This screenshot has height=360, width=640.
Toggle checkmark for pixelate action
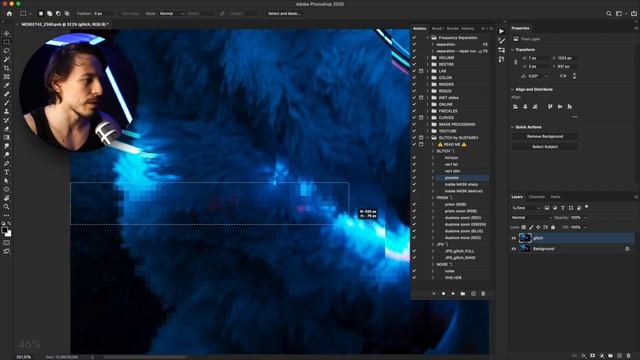click(x=414, y=178)
